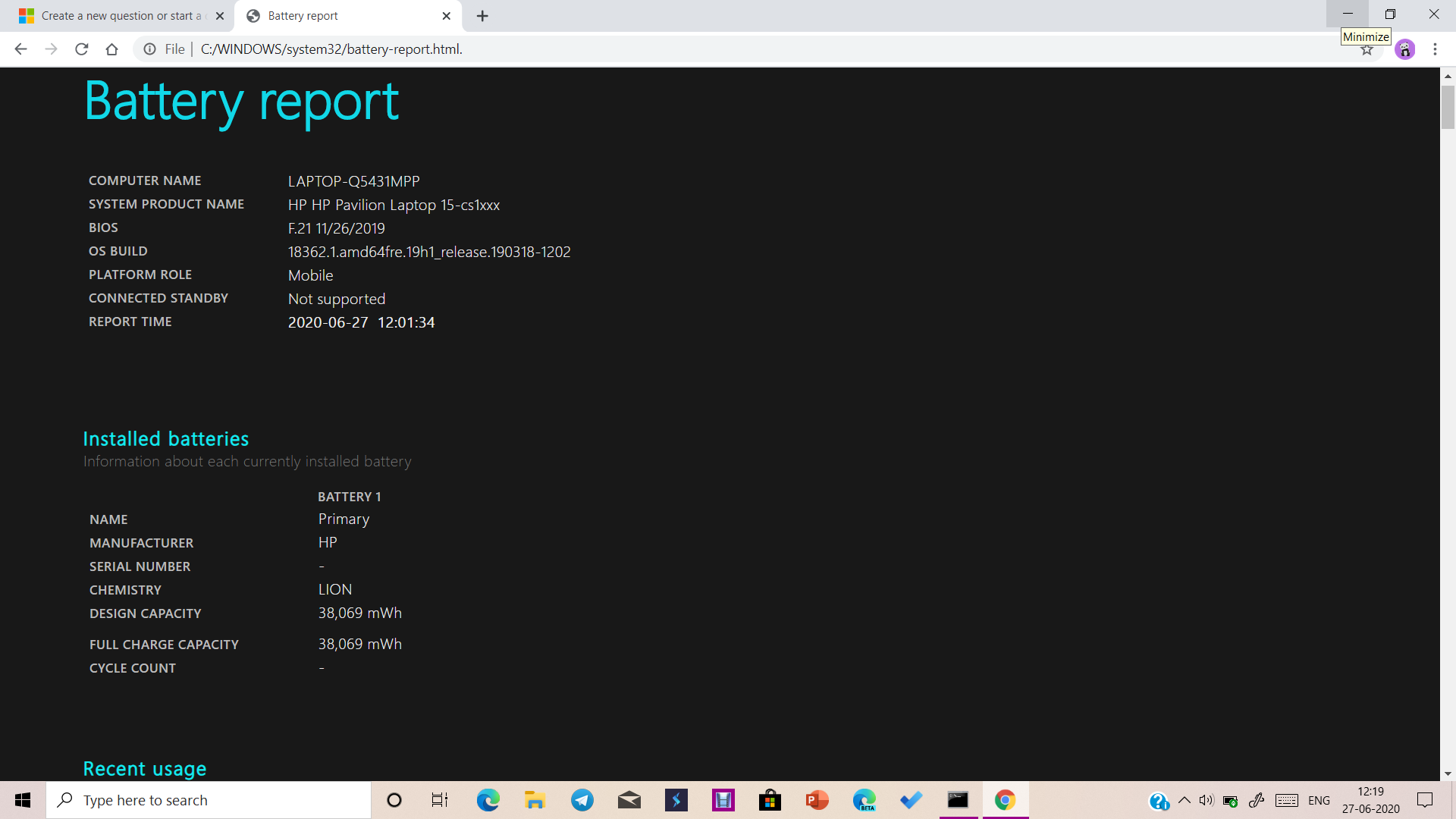Viewport: 1456px width, 819px height.
Task: Click the 'Installed batteries' heading
Action: [x=165, y=438]
